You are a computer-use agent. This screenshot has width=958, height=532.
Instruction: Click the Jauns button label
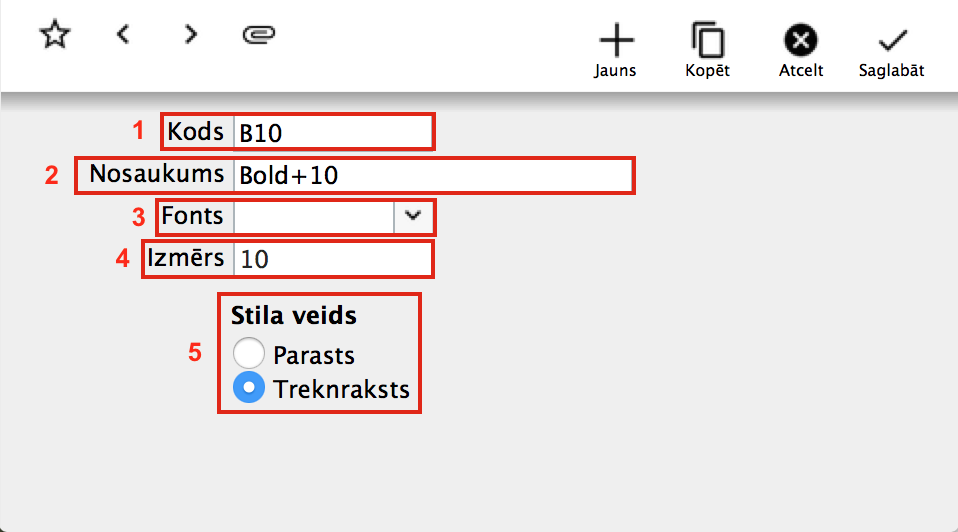coord(615,71)
